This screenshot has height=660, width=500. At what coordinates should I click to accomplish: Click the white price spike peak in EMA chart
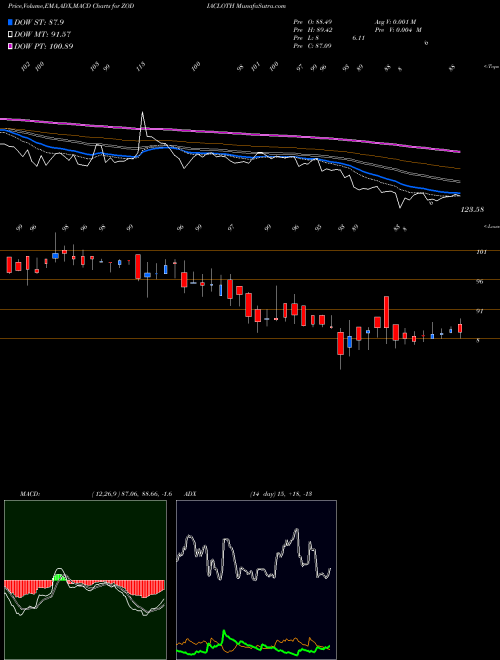pos(143,113)
